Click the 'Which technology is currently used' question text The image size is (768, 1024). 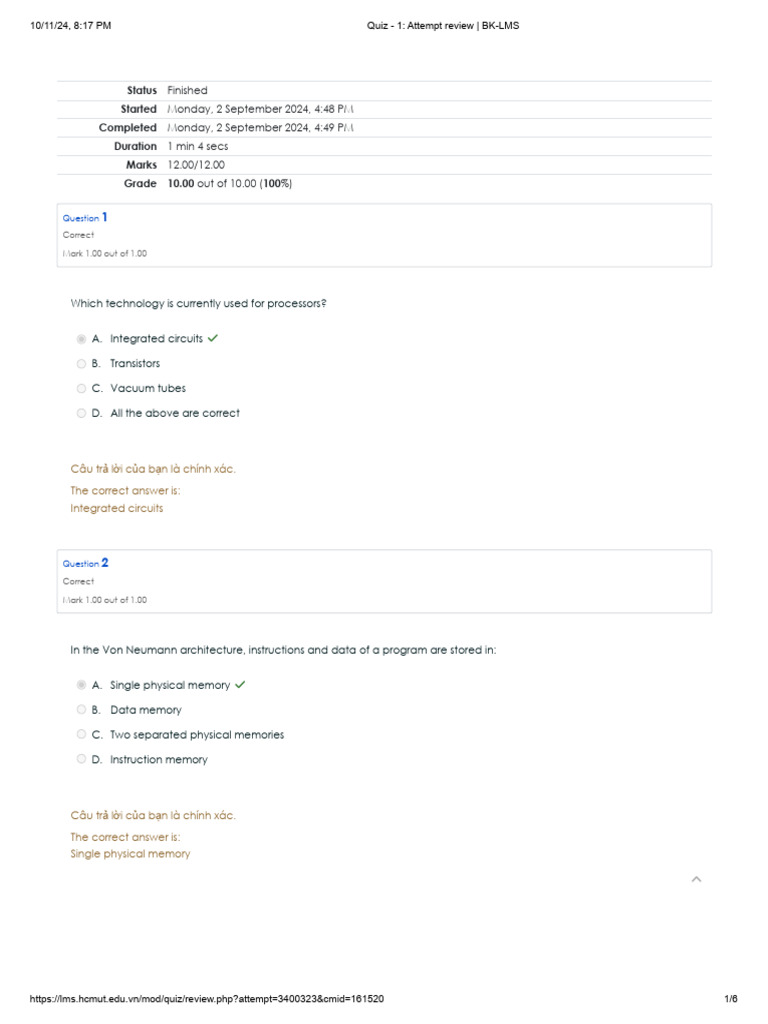click(x=198, y=303)
